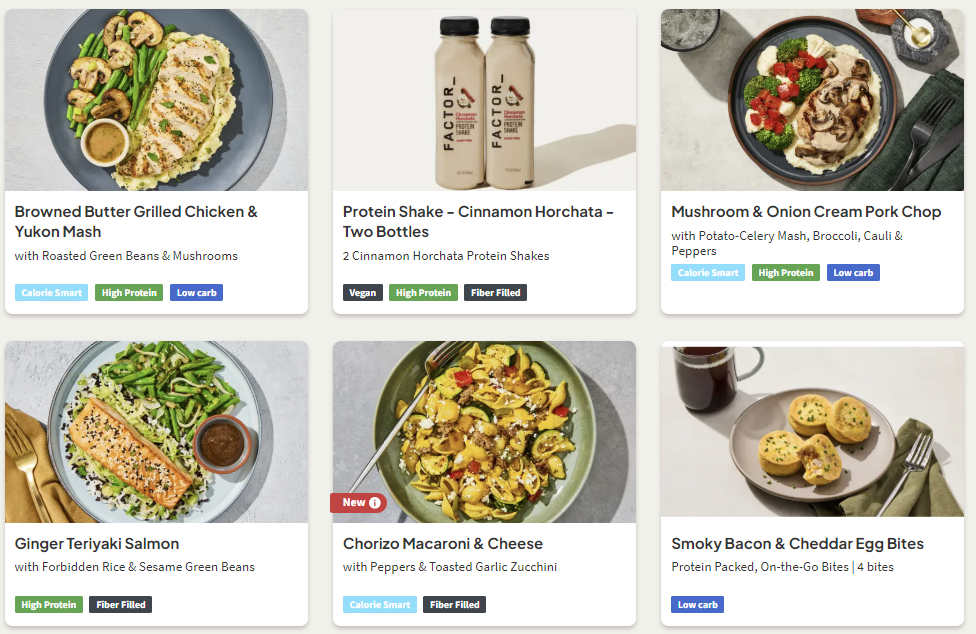Click the High Protein tag on the Pork Chop card
Image resolution: width=976 pixels, height=634 pixels.
pyautogui.click(x=786, y=273)
